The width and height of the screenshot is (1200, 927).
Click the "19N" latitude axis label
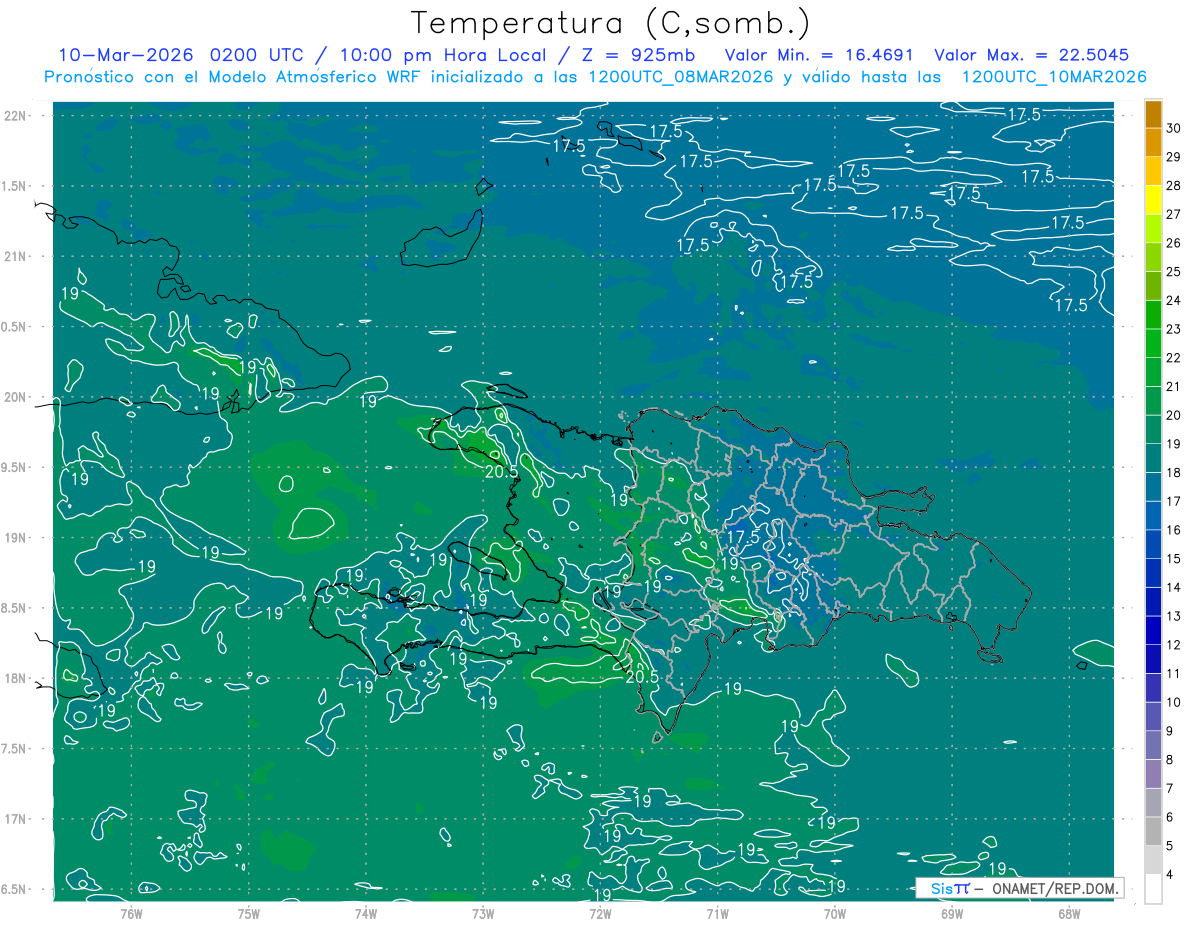(17, 538)
